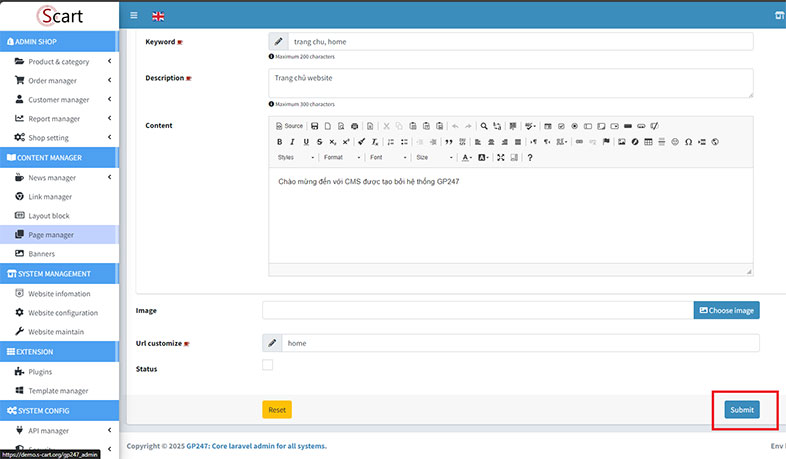Image resolution: width=786 pixels, height=459 pixels.
Task: Insert a special character (omega icon)
Action: [688, 142]
